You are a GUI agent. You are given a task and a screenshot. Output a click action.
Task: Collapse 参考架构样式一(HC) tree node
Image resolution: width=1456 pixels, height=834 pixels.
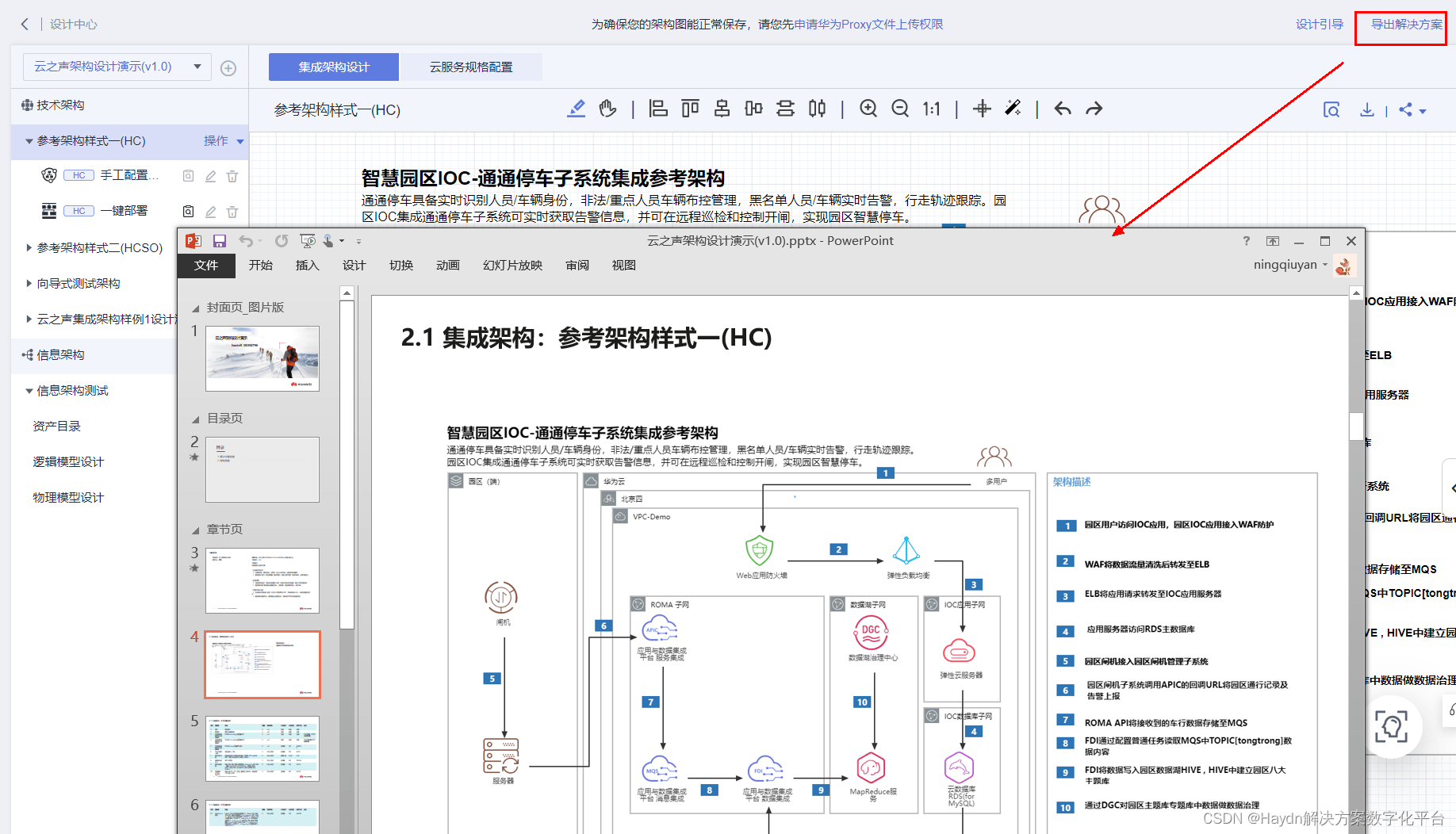(29, 141)
